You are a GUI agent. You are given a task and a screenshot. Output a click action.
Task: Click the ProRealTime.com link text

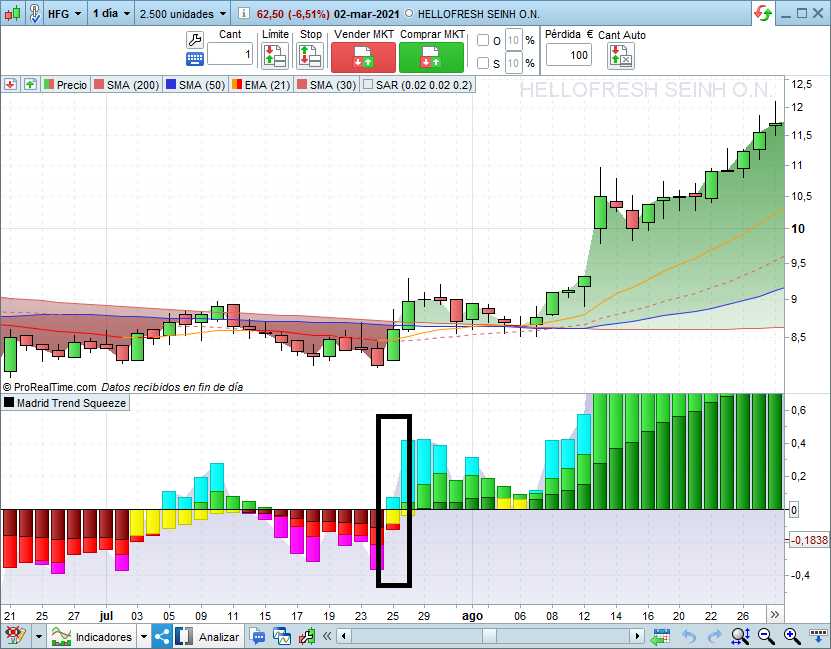[x=55, y=387]
